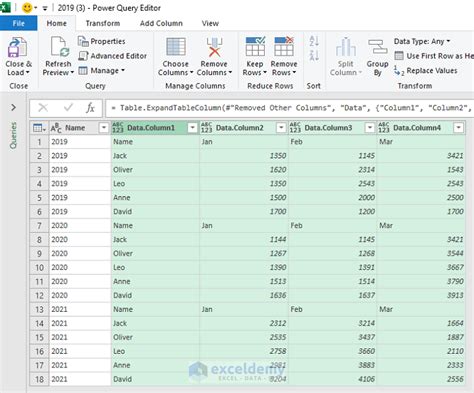Screen dimensions: 474x393
Task: Sort descending with the Z-A icon
Action: [x=314, y=55]
